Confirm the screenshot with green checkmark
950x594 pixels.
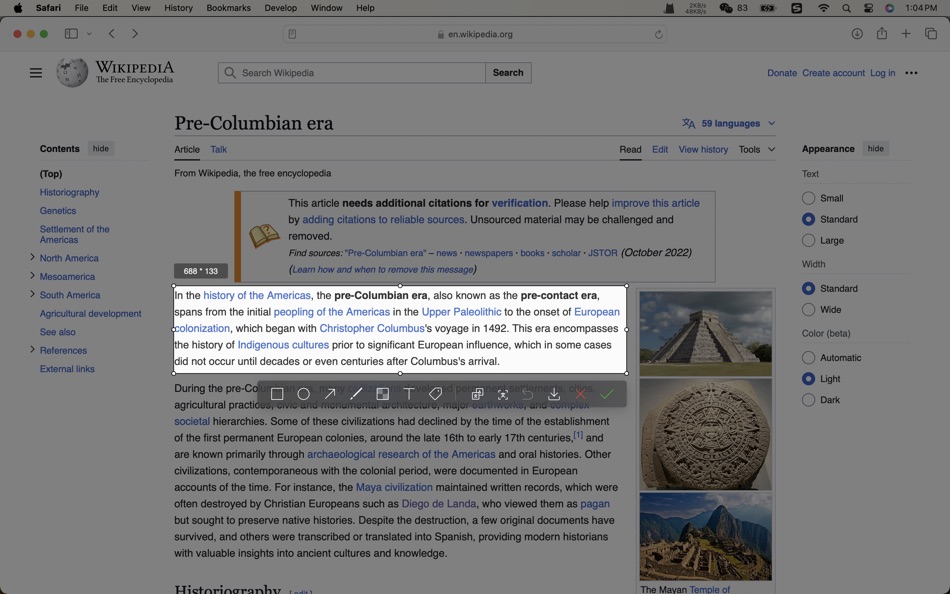pyautogui.click(x=606, y=394)
